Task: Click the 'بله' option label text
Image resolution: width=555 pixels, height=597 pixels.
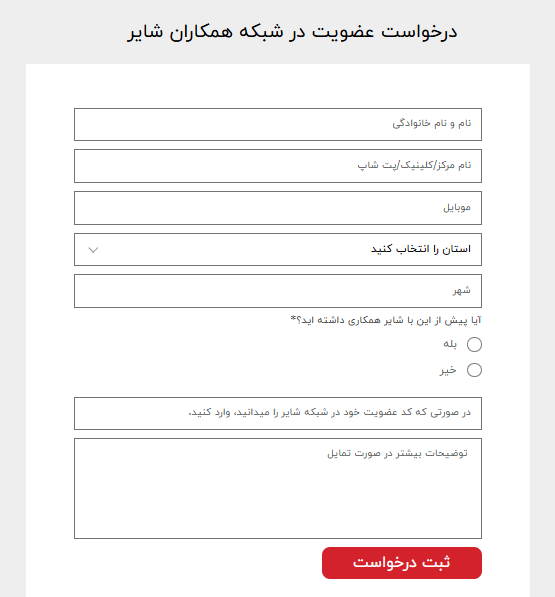Action: [450, 344]
